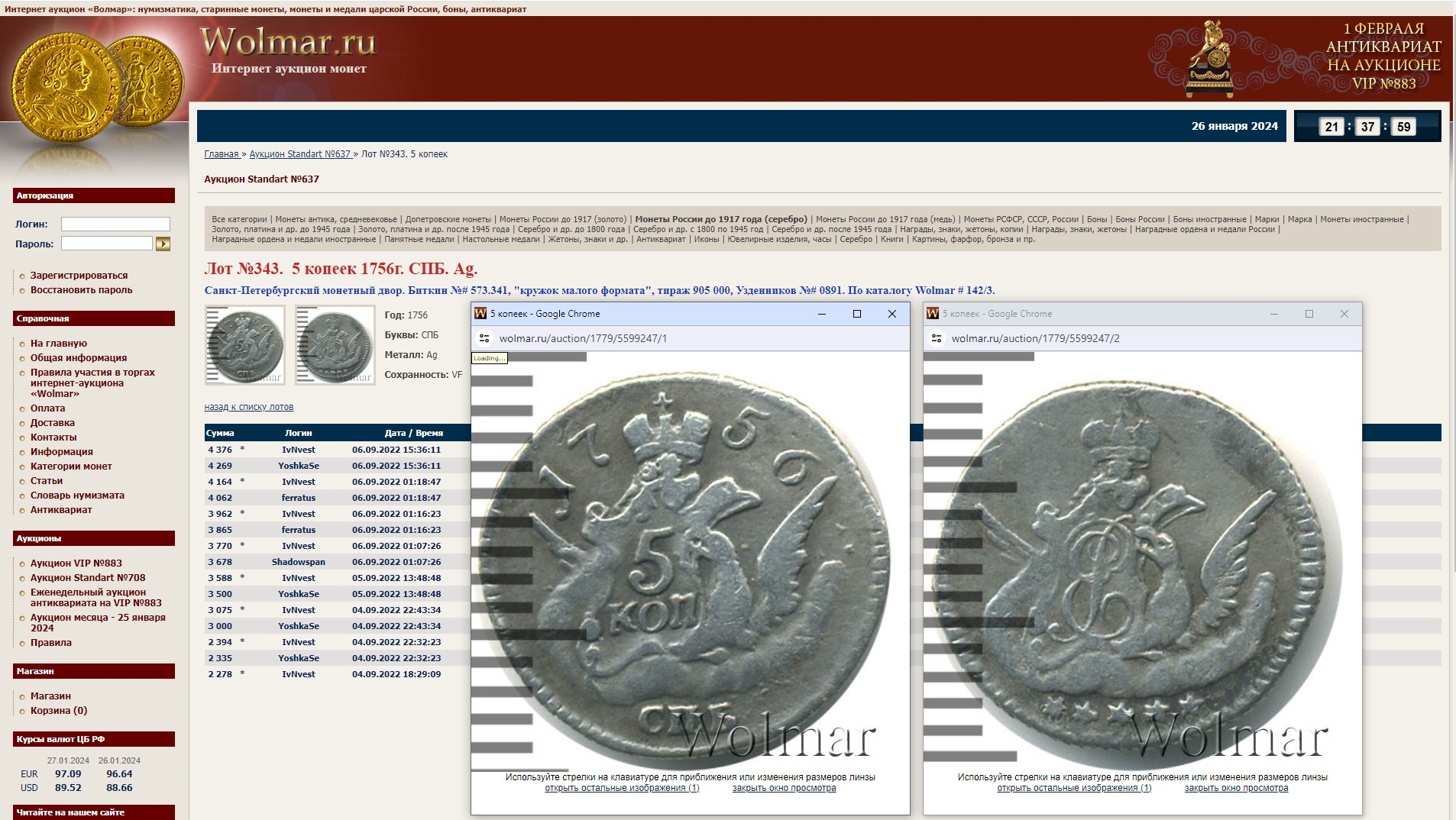
Task: Click 'назад к списку лотов' link
Action: tap(248, 407)
